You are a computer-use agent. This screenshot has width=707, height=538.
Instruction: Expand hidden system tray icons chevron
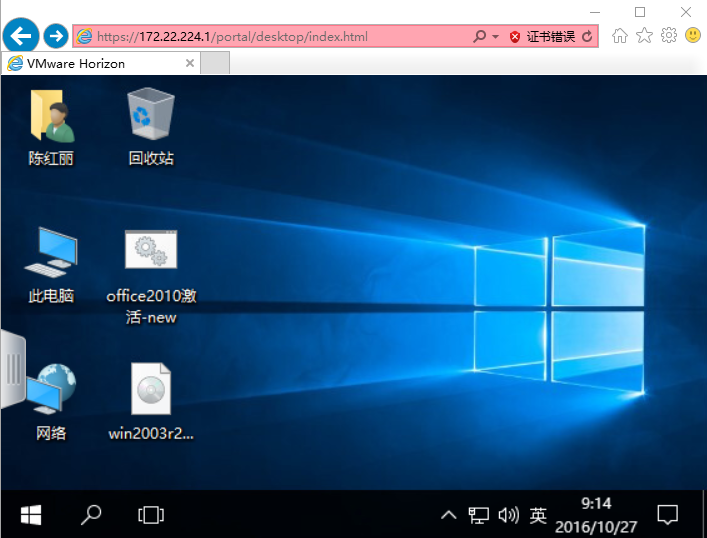449,516
